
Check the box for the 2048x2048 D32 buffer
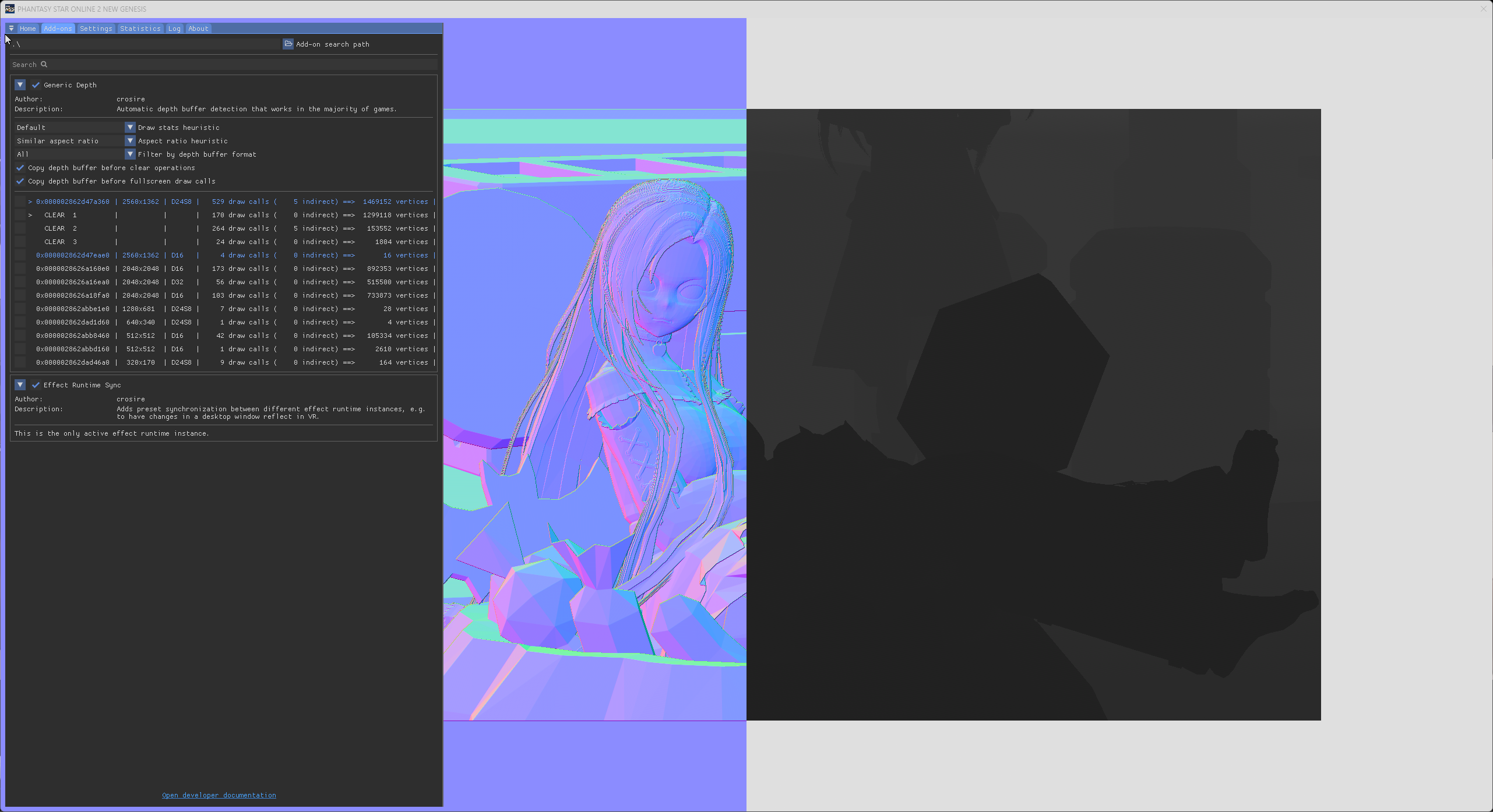click(20, 282)
